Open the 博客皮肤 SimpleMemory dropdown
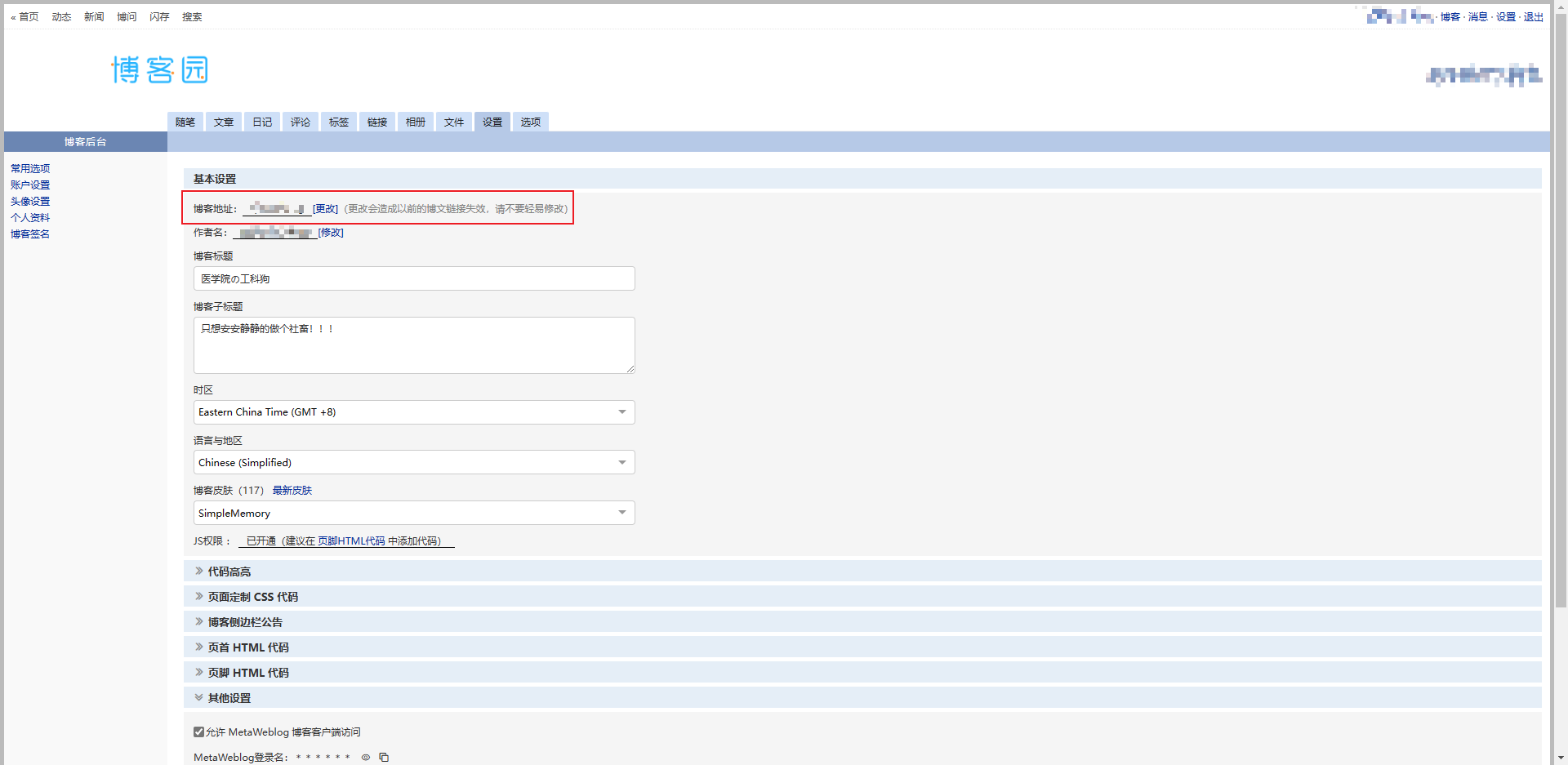The width and height of the screenshot is (1568, 765). pos(414,514)
